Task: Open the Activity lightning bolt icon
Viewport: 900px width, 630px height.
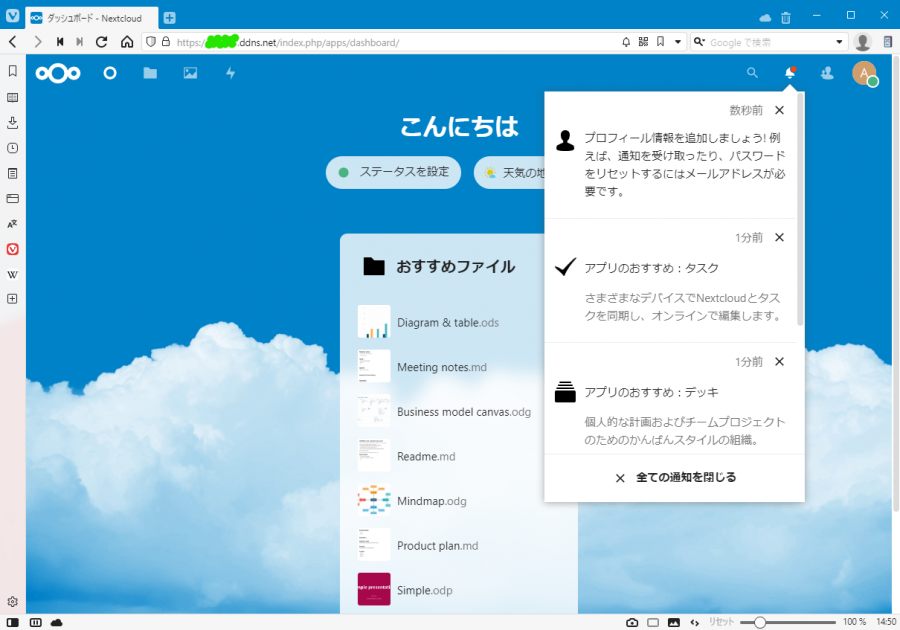Action: click(x=231, y=73)
